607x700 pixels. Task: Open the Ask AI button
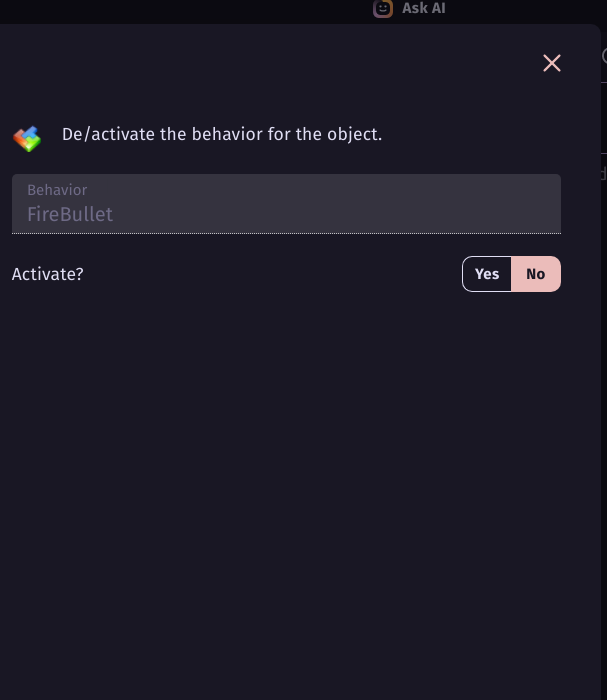(410, 8)
